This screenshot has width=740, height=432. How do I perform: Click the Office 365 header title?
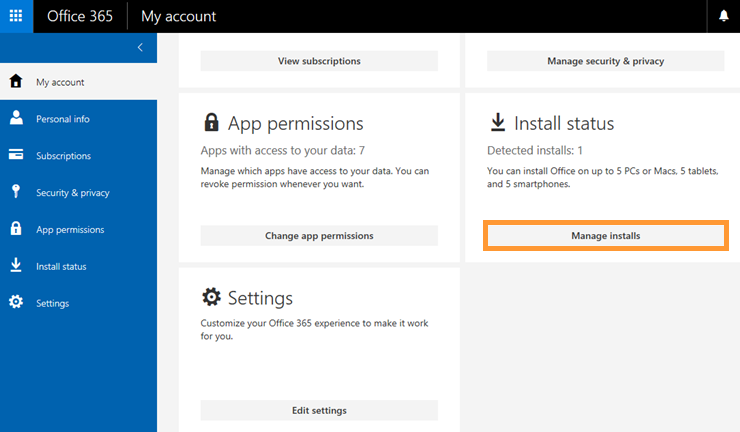click(80, 16)
